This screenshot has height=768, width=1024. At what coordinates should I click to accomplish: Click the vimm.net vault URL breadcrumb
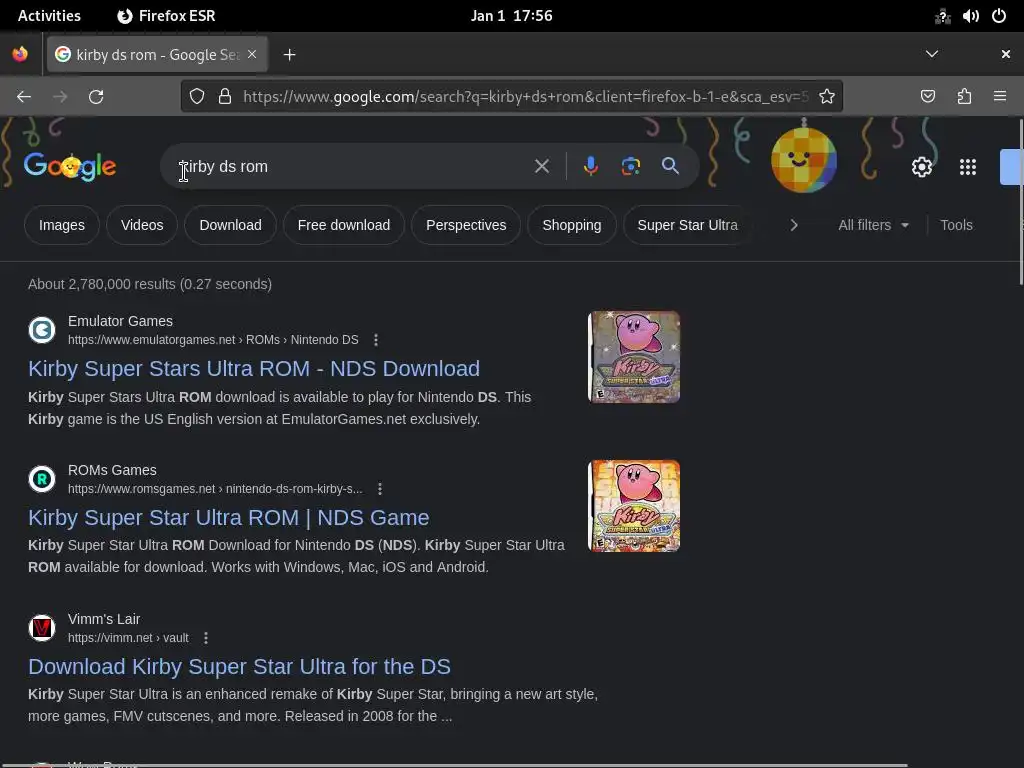(x=128, y=637)
